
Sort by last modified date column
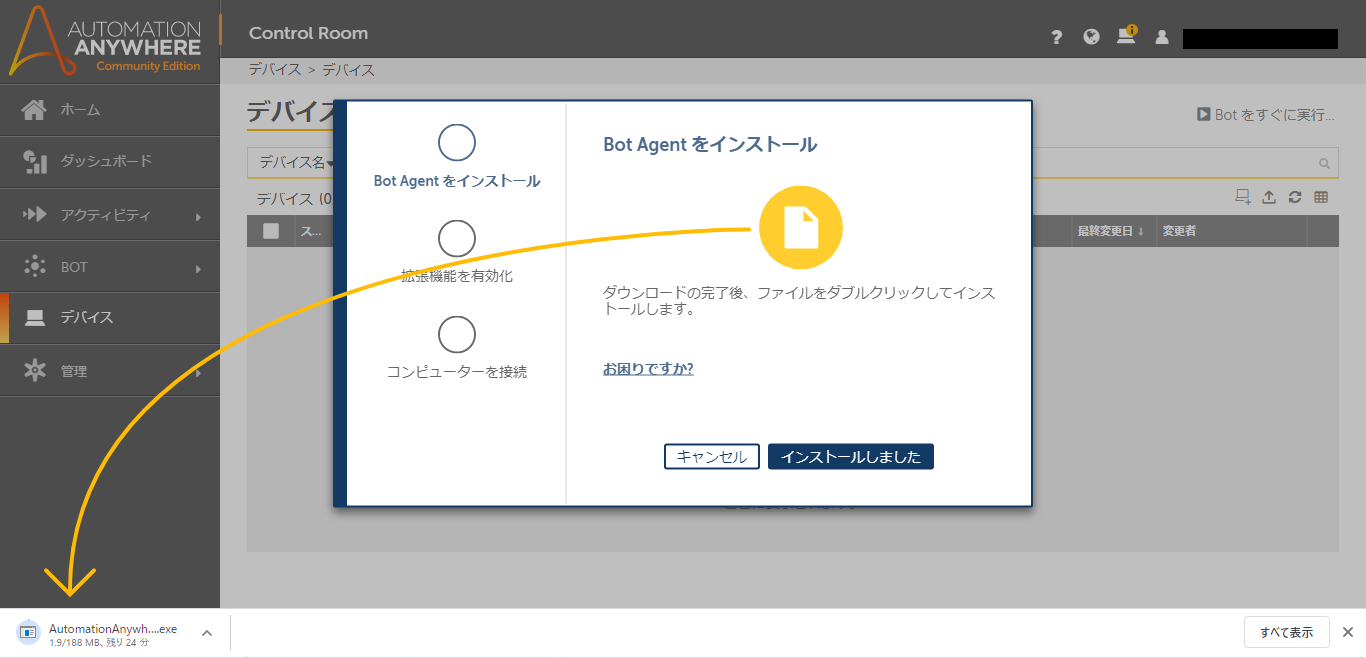(1109, 231)
